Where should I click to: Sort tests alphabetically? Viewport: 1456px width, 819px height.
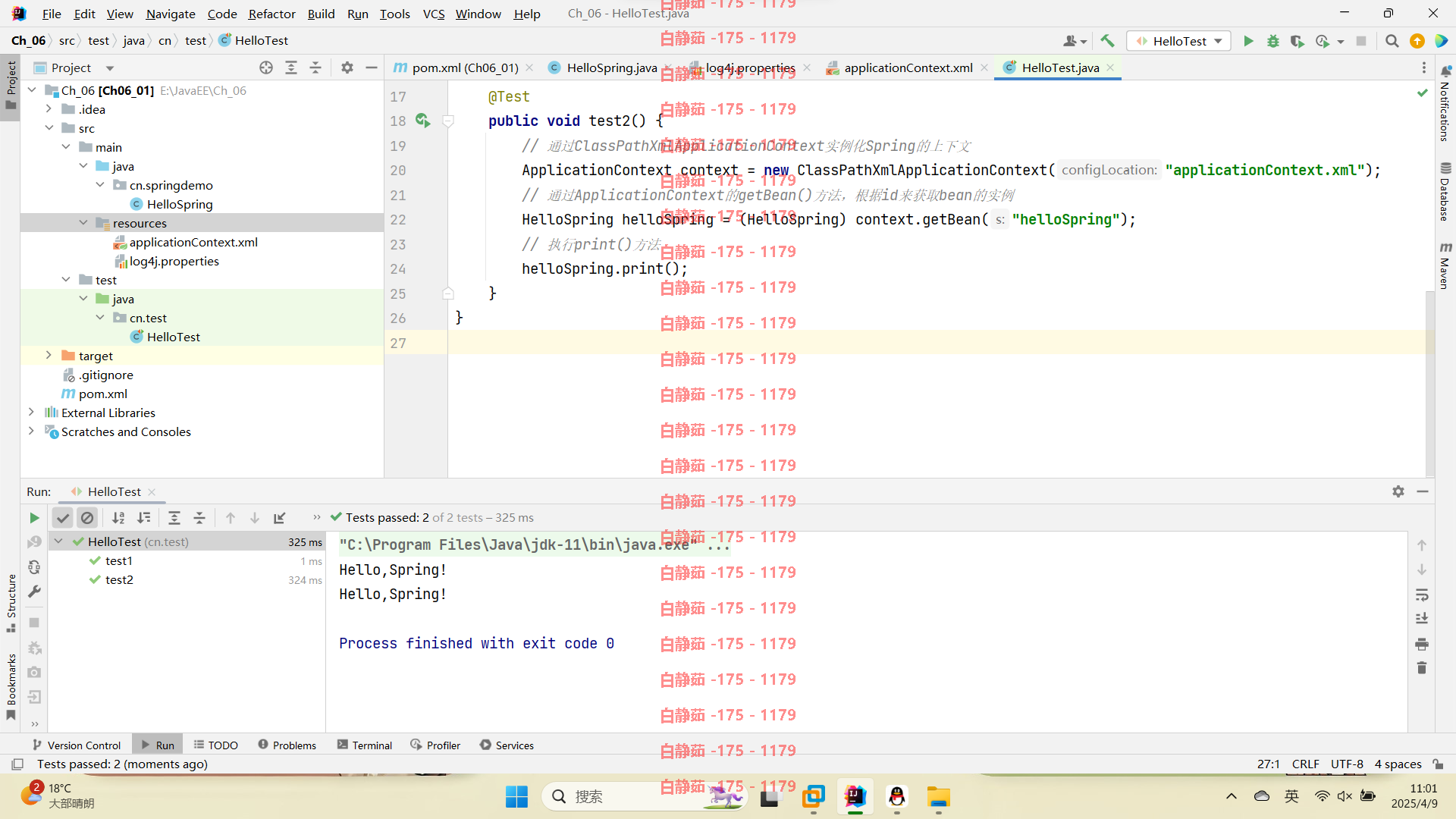tap(118, 518)
